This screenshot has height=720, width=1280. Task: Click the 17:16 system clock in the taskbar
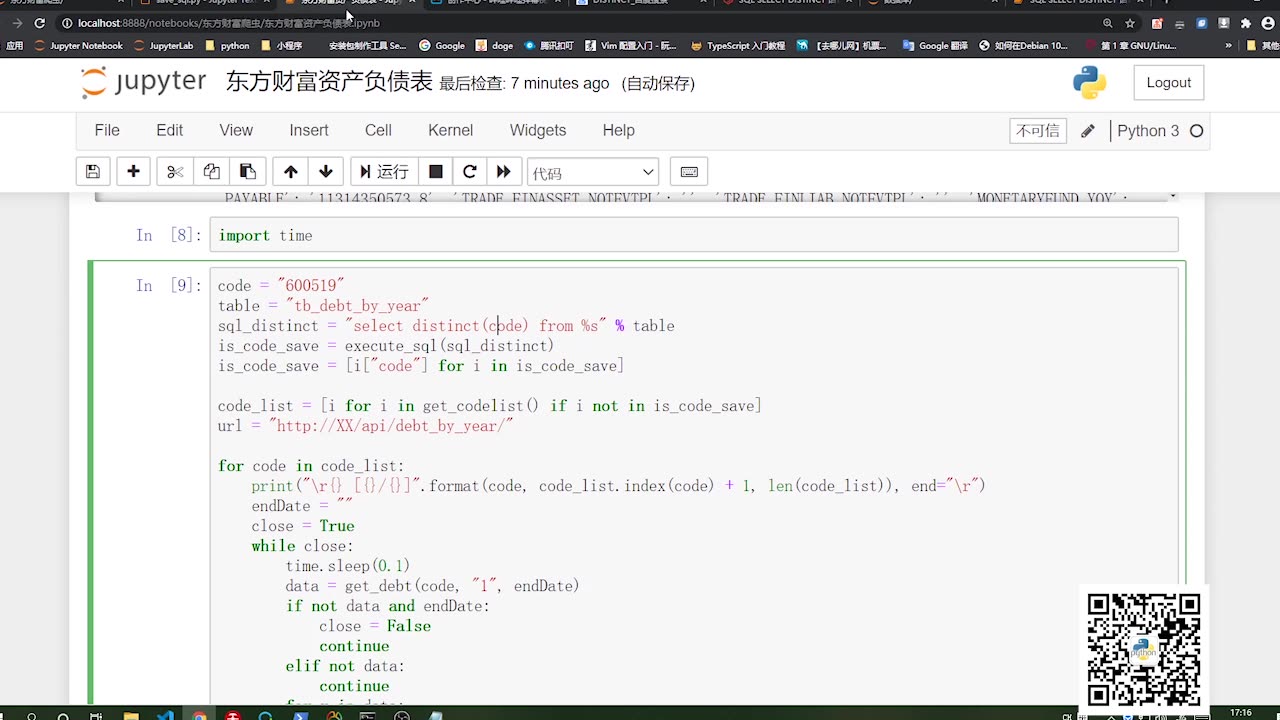[x=1241, y=713]
